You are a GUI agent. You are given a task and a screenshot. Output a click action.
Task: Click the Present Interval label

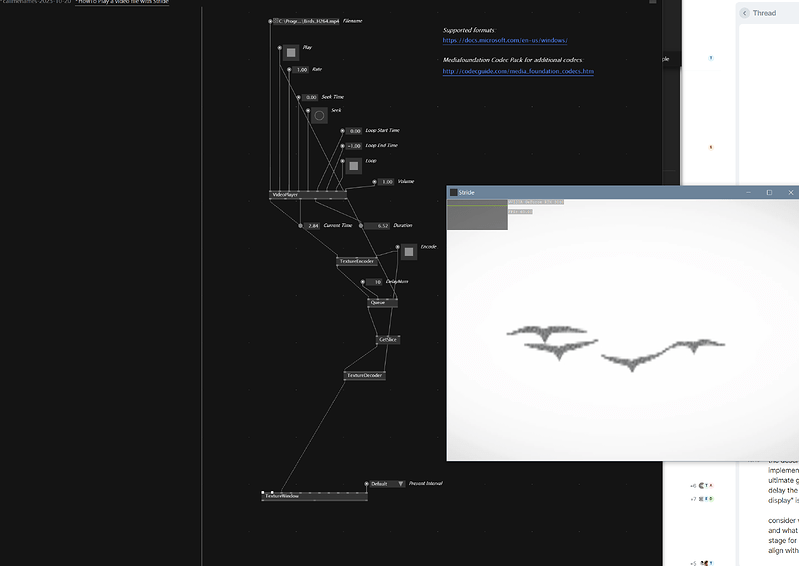[425, 483]
